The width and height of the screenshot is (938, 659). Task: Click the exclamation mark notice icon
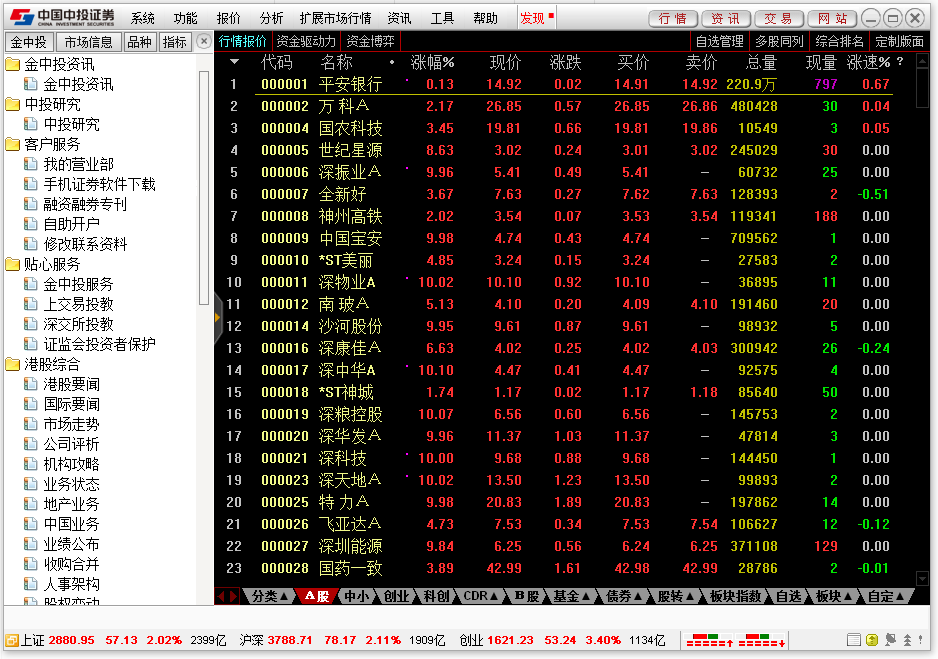point(922,640)
